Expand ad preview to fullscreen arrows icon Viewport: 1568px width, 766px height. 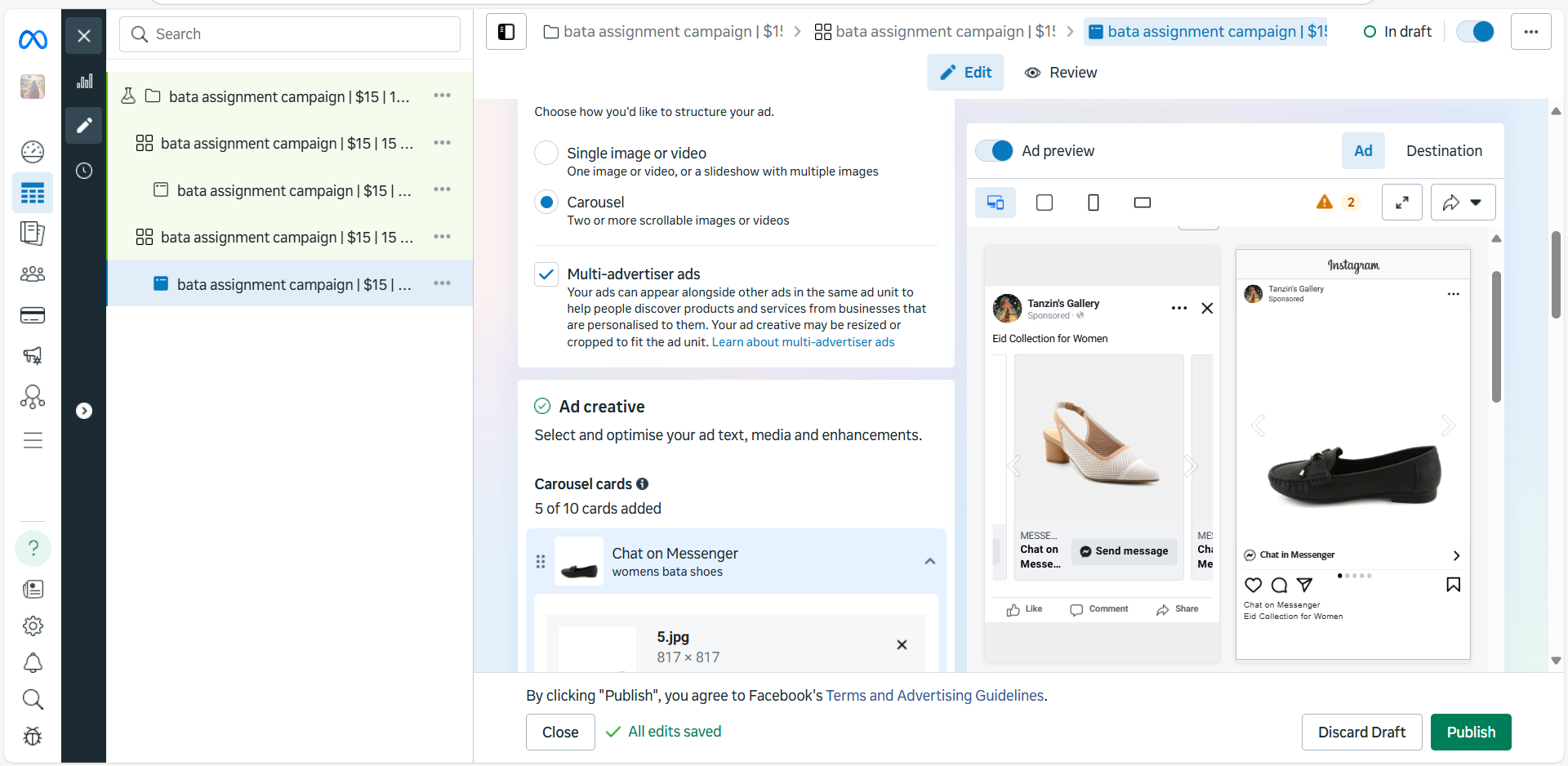tap(1402, 202)
